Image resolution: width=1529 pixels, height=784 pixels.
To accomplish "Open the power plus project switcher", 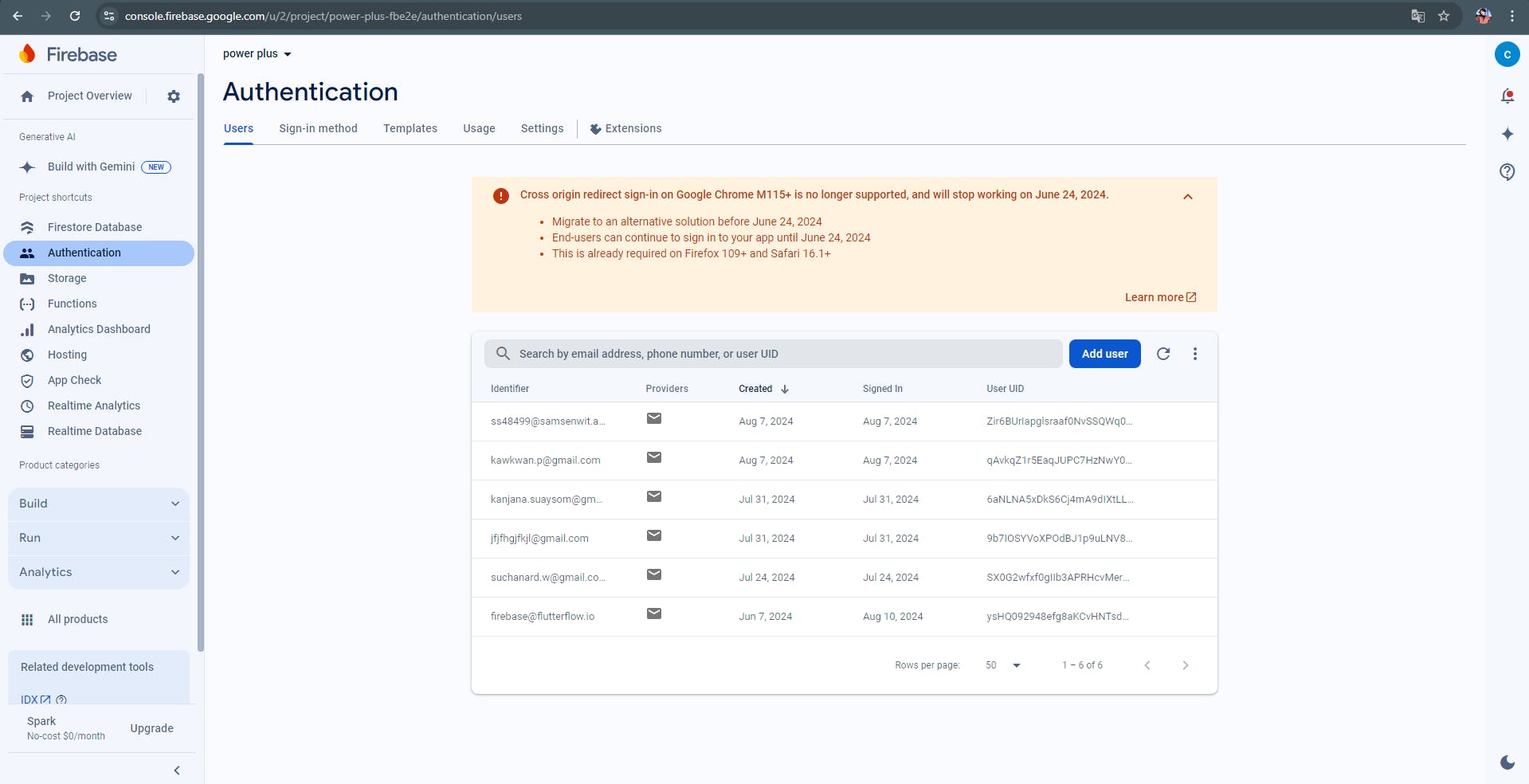I will [x=257, y=53].
